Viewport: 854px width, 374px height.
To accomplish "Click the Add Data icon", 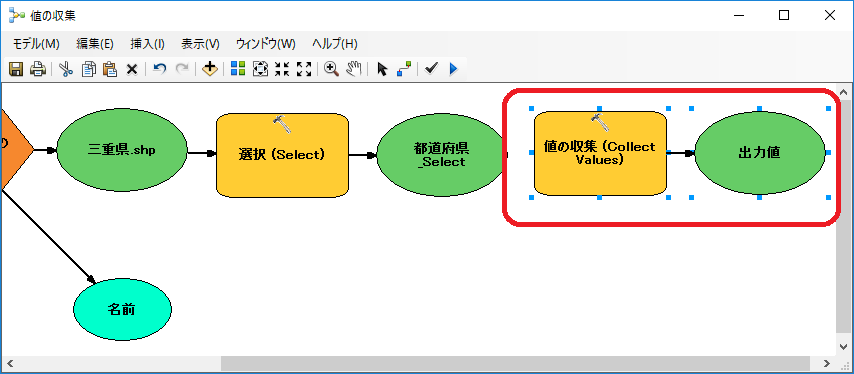I will pos(210,69).
